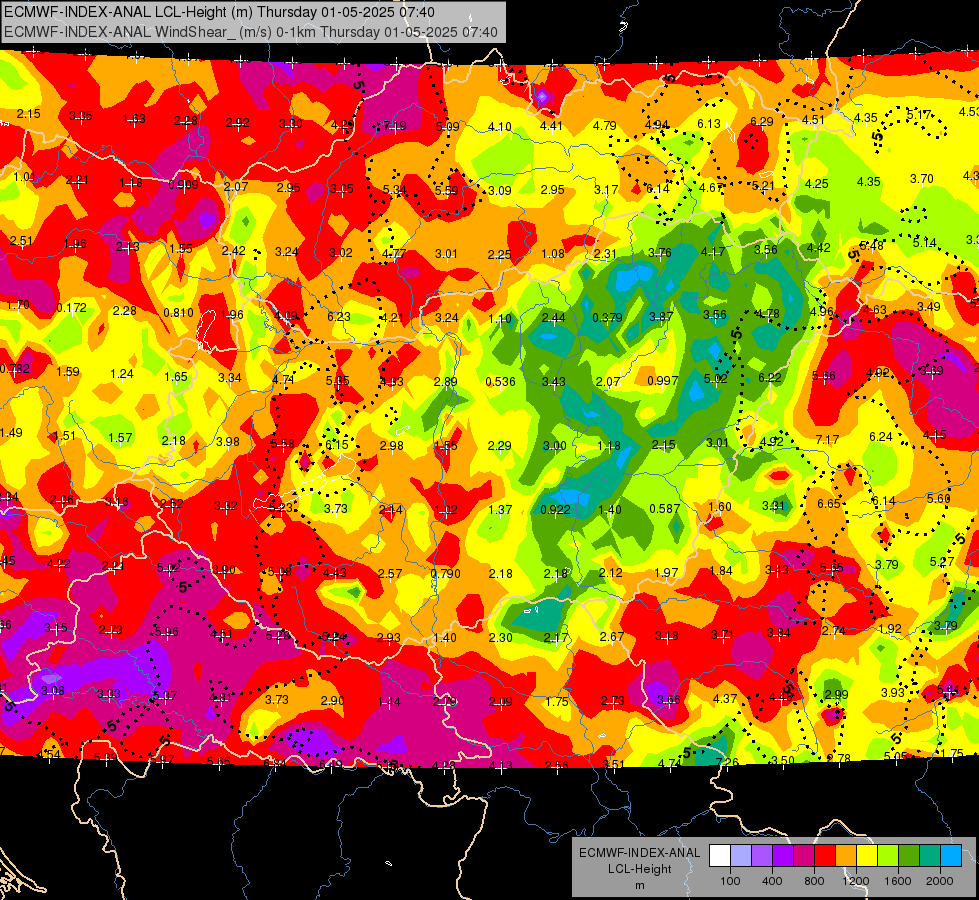Click the wind shear value 2.07 in the green area
Viewport: 979px width, 900px height.
pyautogui.click(x=608, y=381)
